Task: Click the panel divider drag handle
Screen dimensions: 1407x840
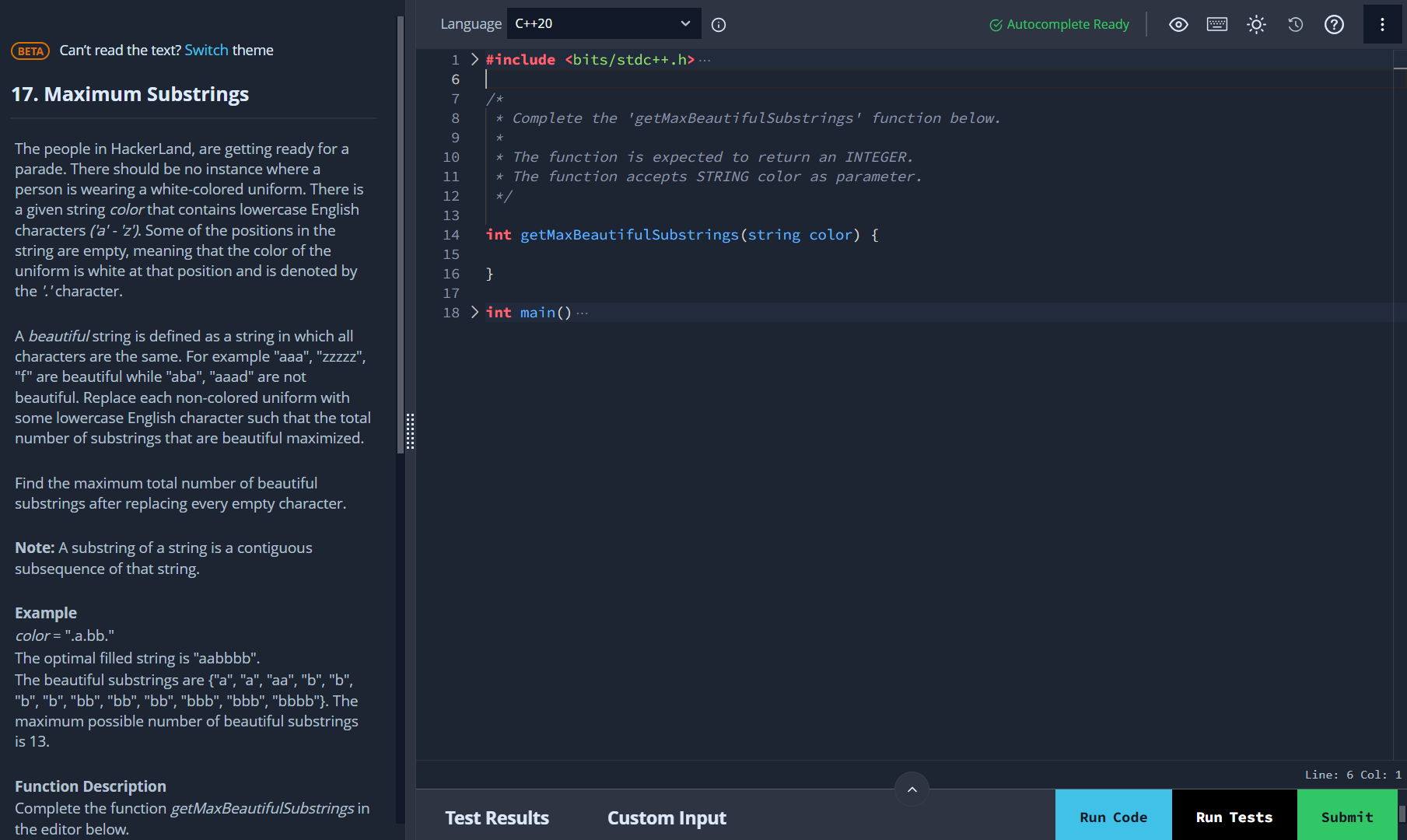Action: 410,431
